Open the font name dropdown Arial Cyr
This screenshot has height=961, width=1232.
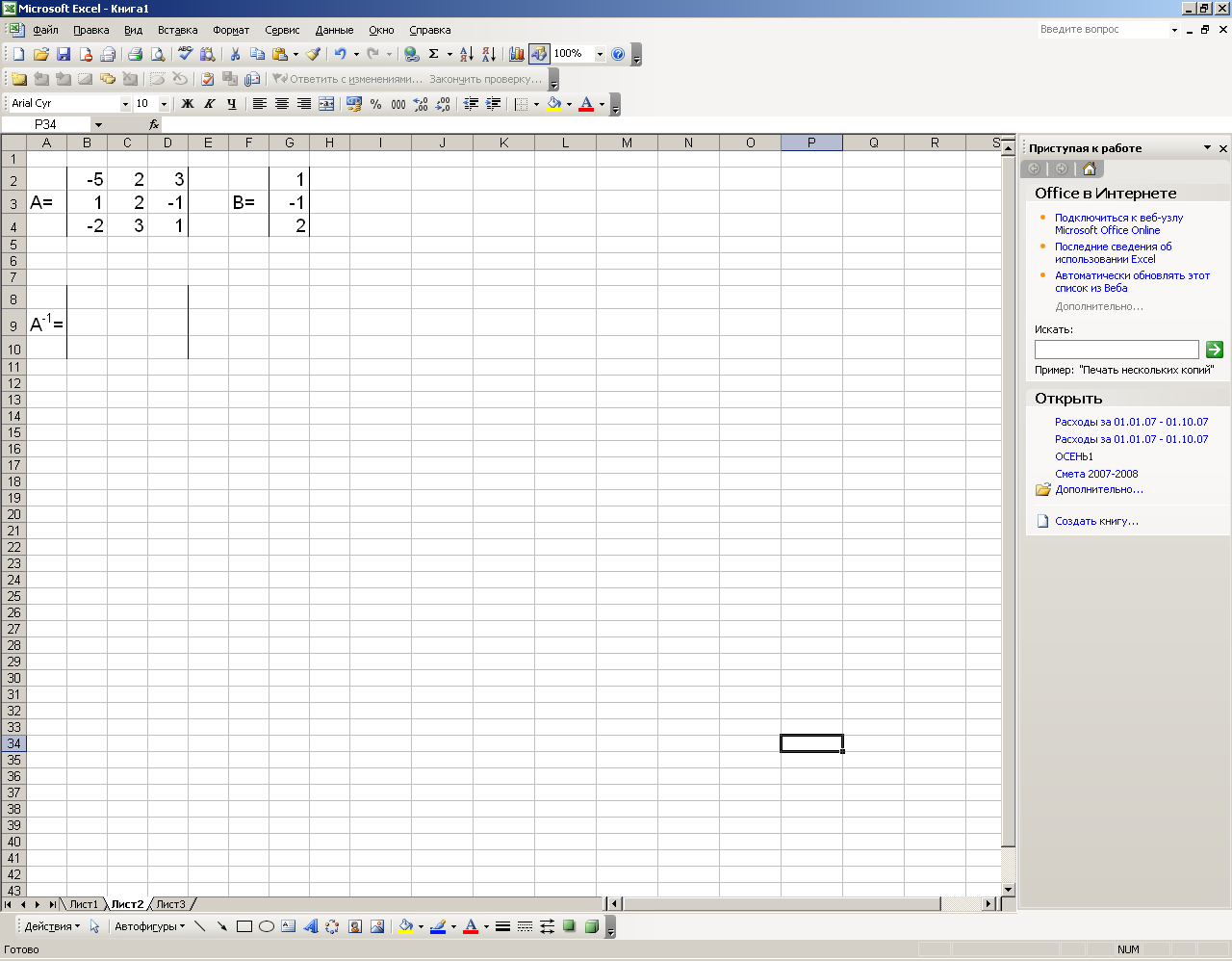coord(125,104)
